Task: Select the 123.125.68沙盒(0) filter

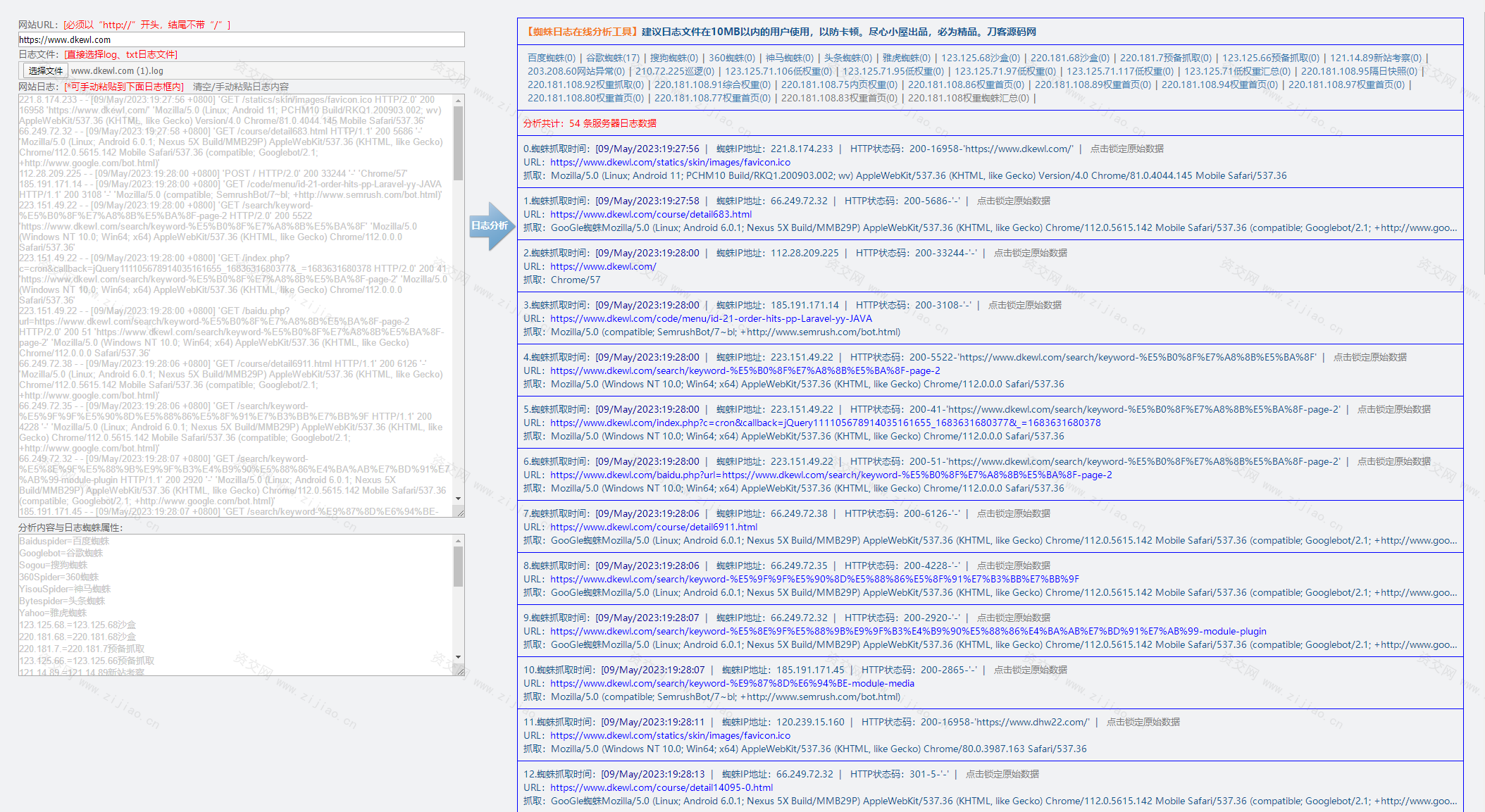Action: (x=981, y=58)
